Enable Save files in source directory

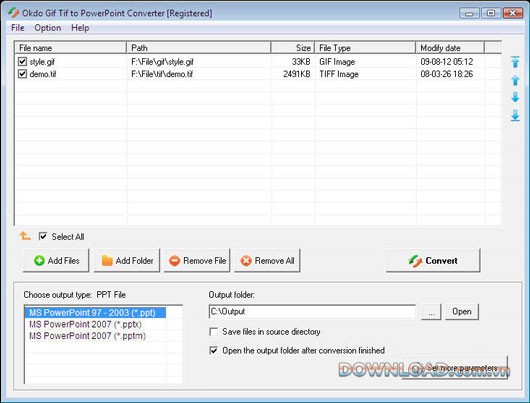coord(214,332)
